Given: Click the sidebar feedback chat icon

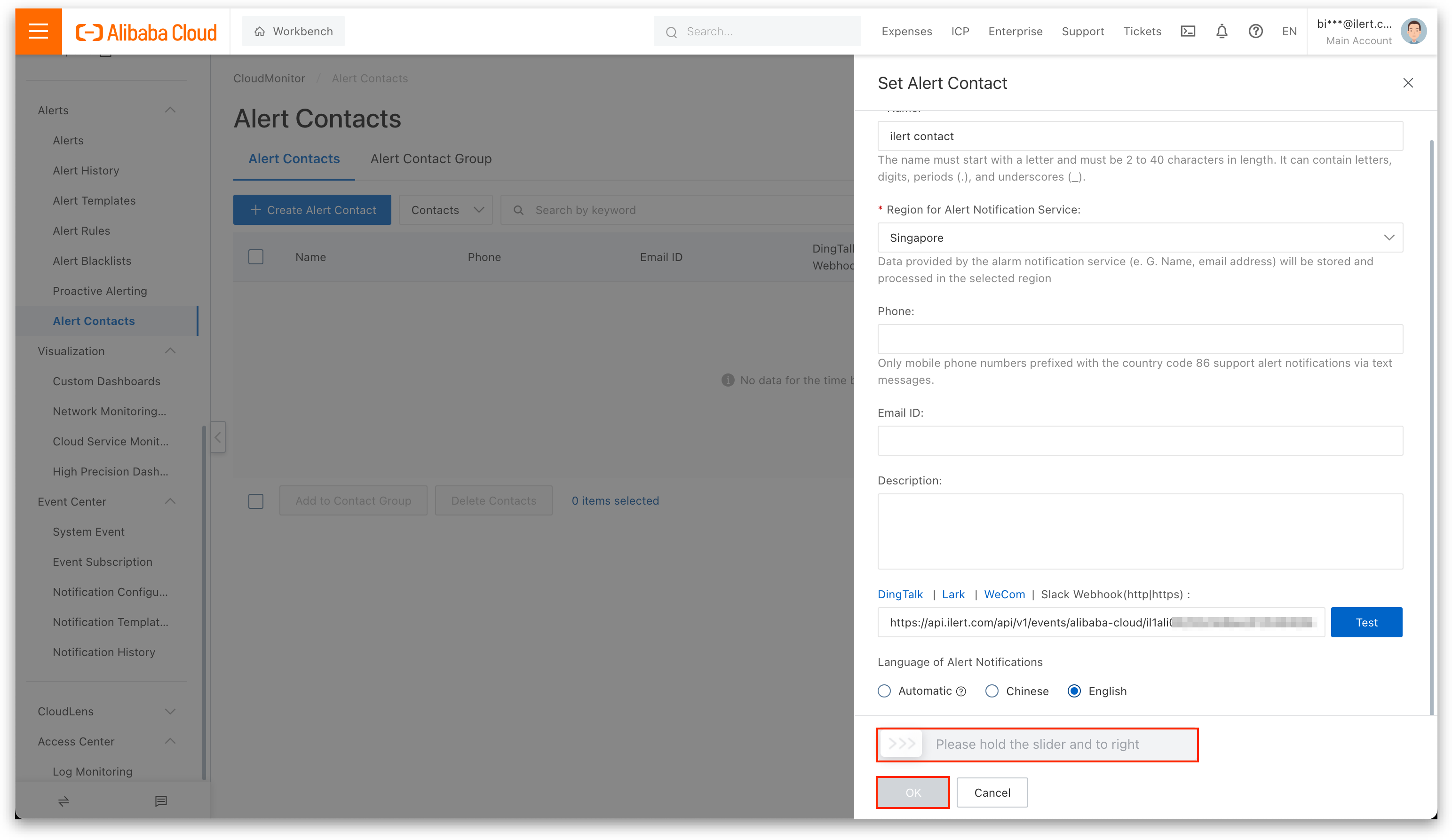Looking at the screenshot, I should click(161, 801).
